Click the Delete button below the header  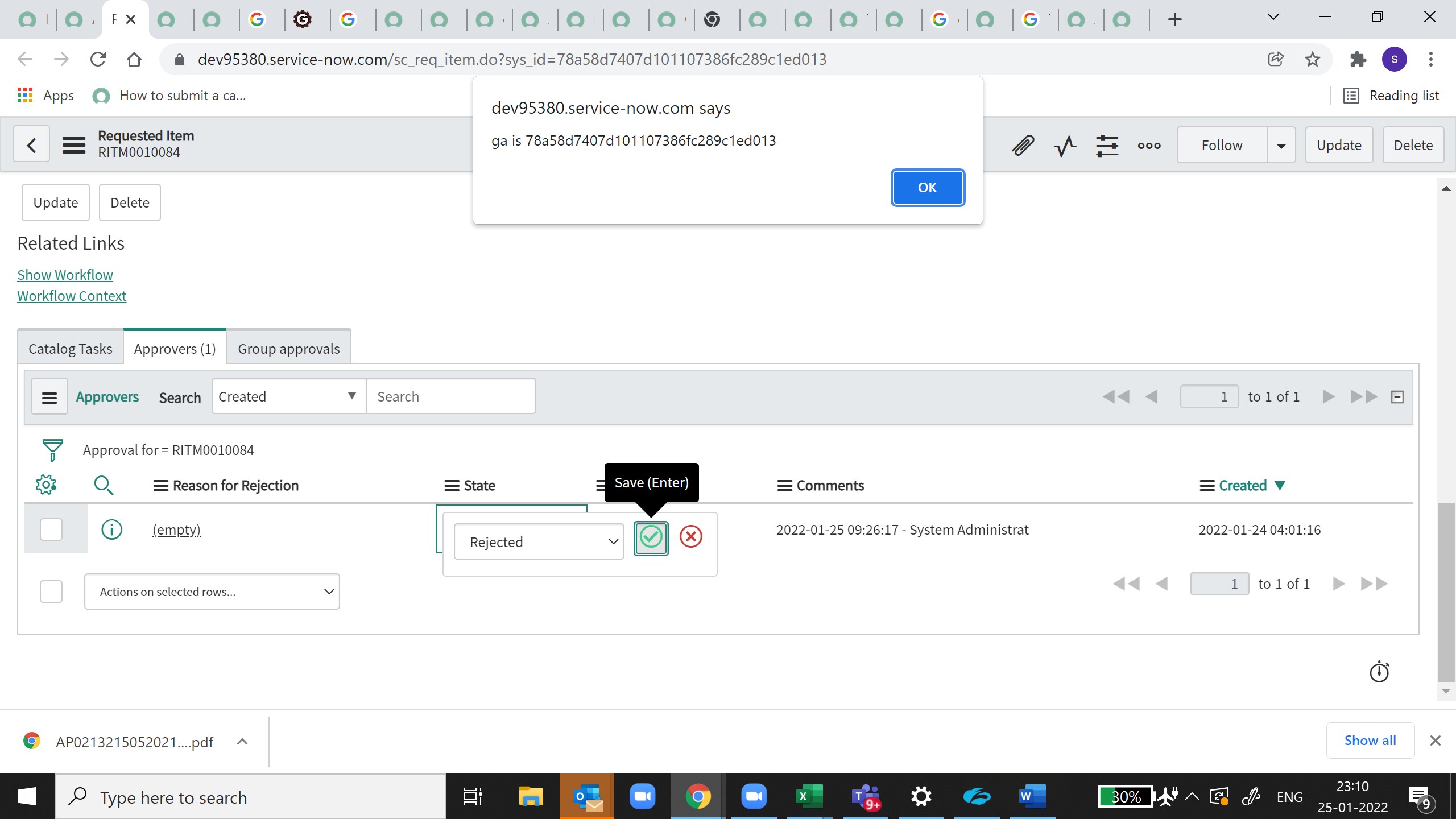click(x=130, y=202)
